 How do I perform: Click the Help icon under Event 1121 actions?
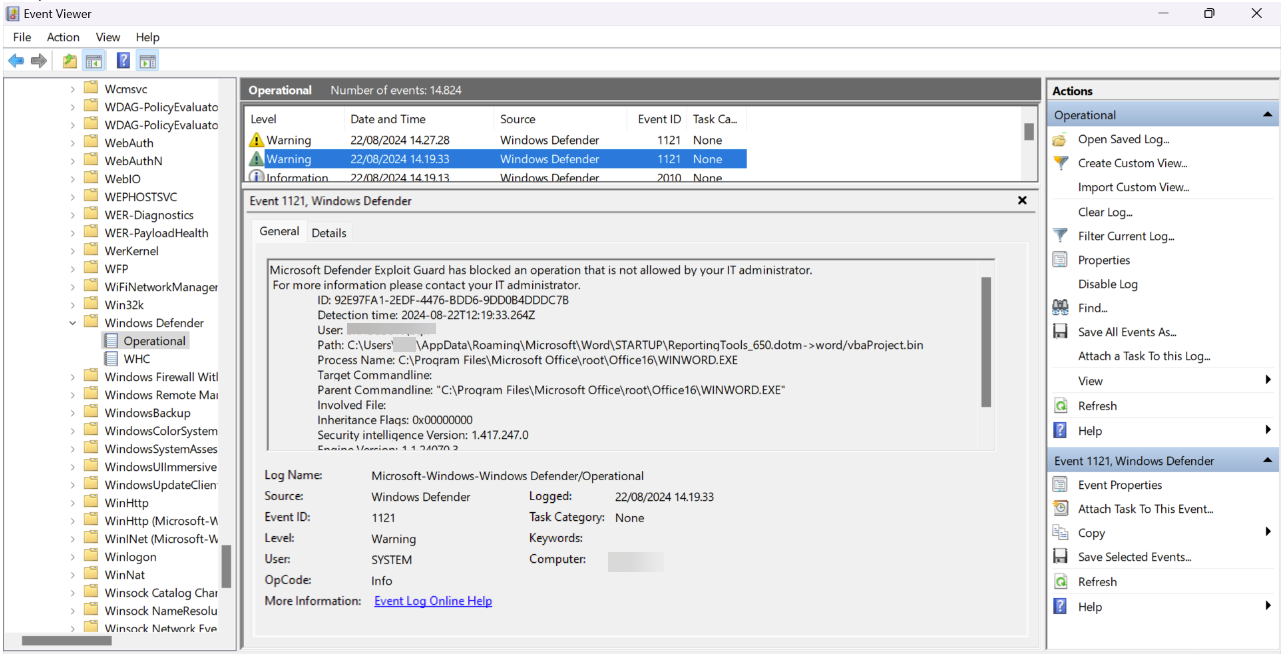pos(1061,606)
